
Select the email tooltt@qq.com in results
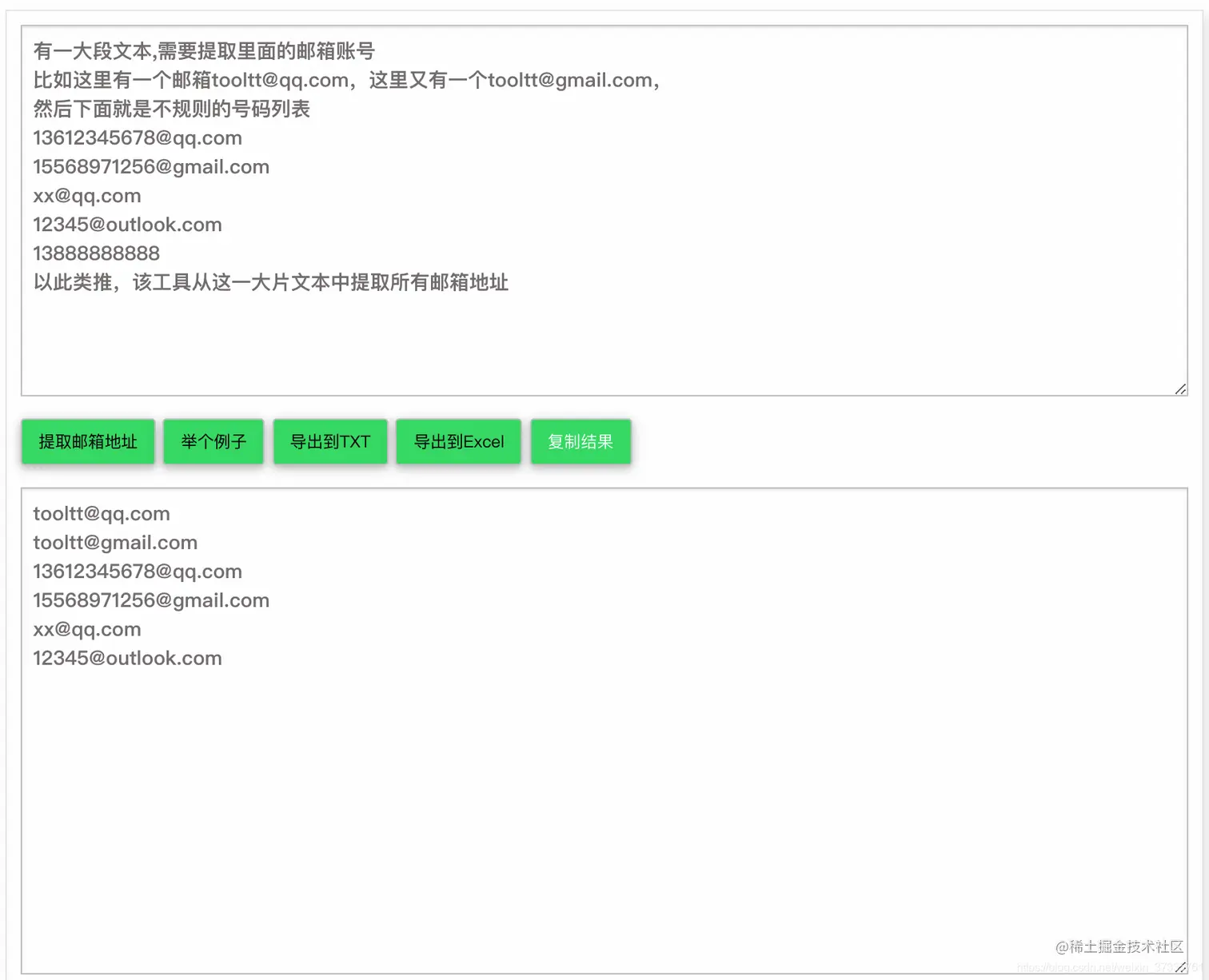pyautogui.click(x=102, y=513)
